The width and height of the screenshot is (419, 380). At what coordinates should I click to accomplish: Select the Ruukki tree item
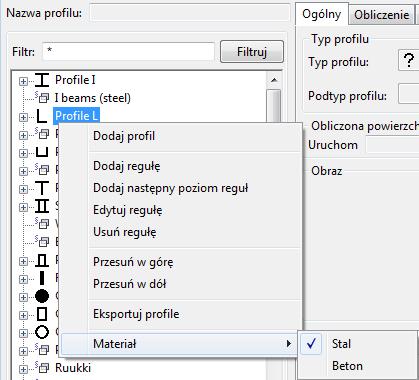(73, 368)
